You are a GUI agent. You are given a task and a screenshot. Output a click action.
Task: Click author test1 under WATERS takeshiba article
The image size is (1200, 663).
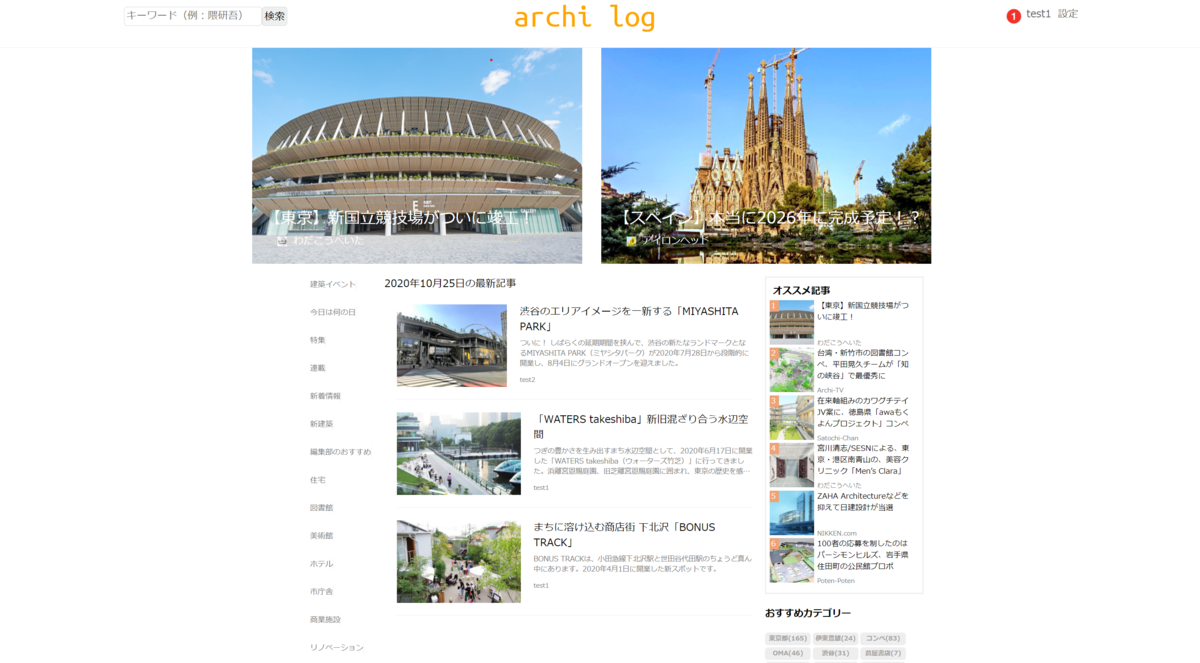[x=541, y=488]
